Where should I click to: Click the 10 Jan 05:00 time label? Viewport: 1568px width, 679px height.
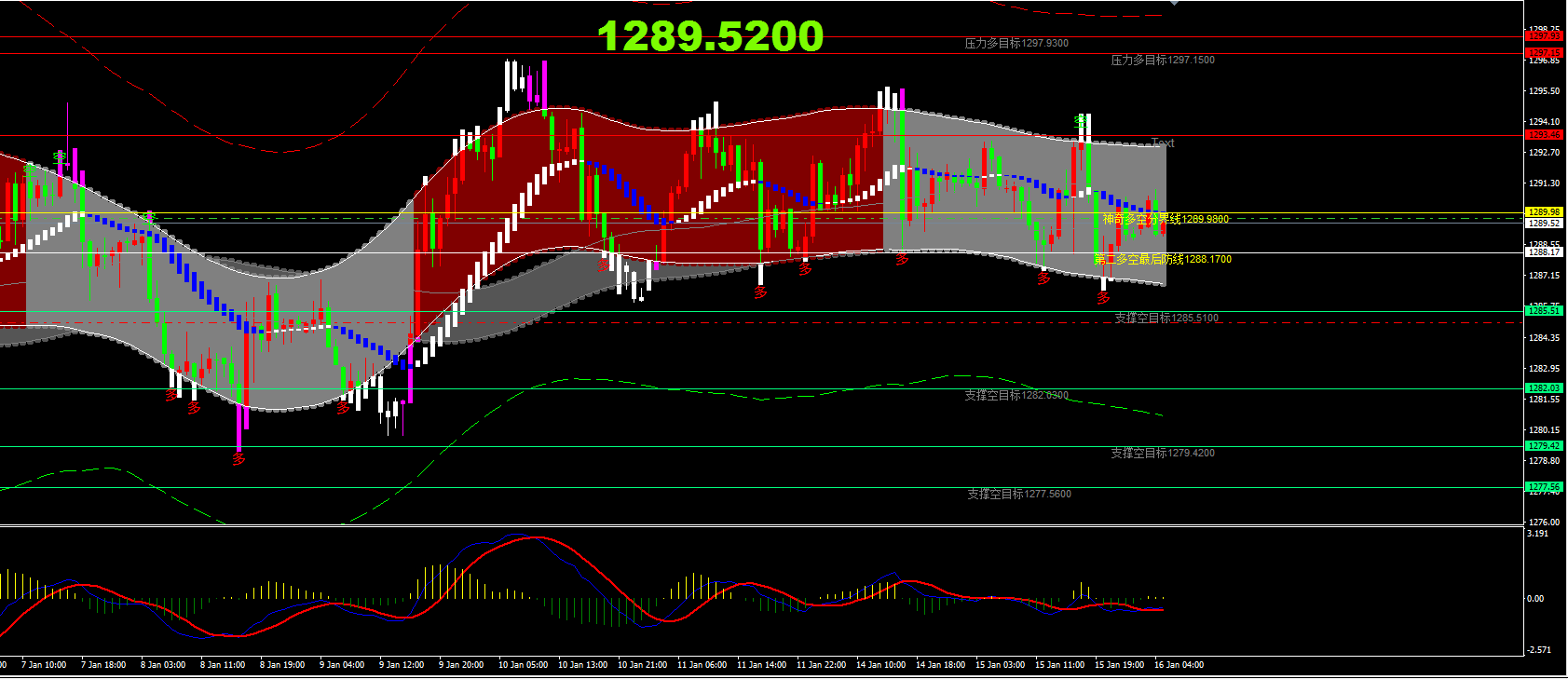pos(523,665)
